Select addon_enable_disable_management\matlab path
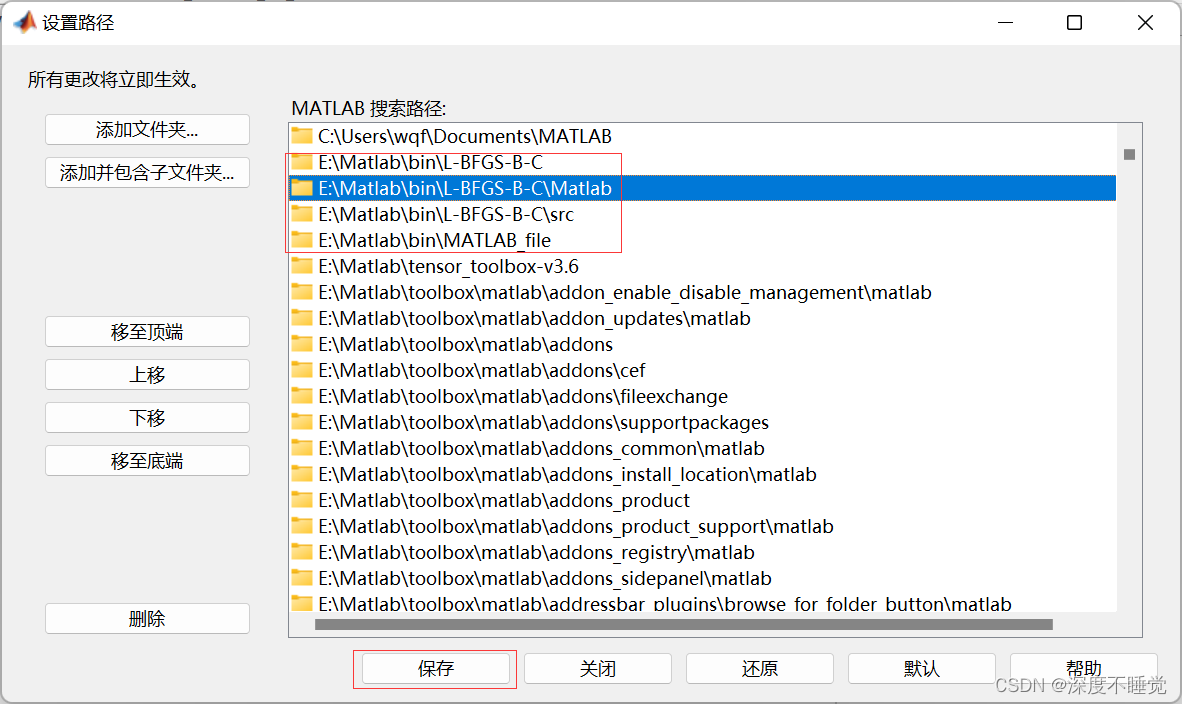This screenshot has height=704, width=1182. [625, 292]
